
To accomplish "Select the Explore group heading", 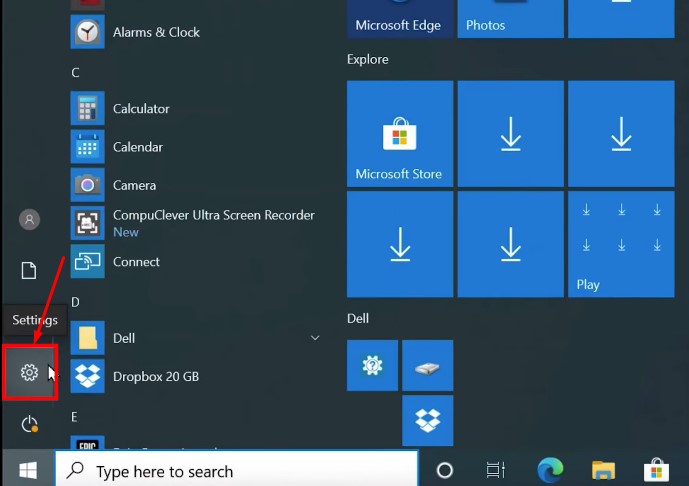I will pyautogui.click(x=367, y=59).
